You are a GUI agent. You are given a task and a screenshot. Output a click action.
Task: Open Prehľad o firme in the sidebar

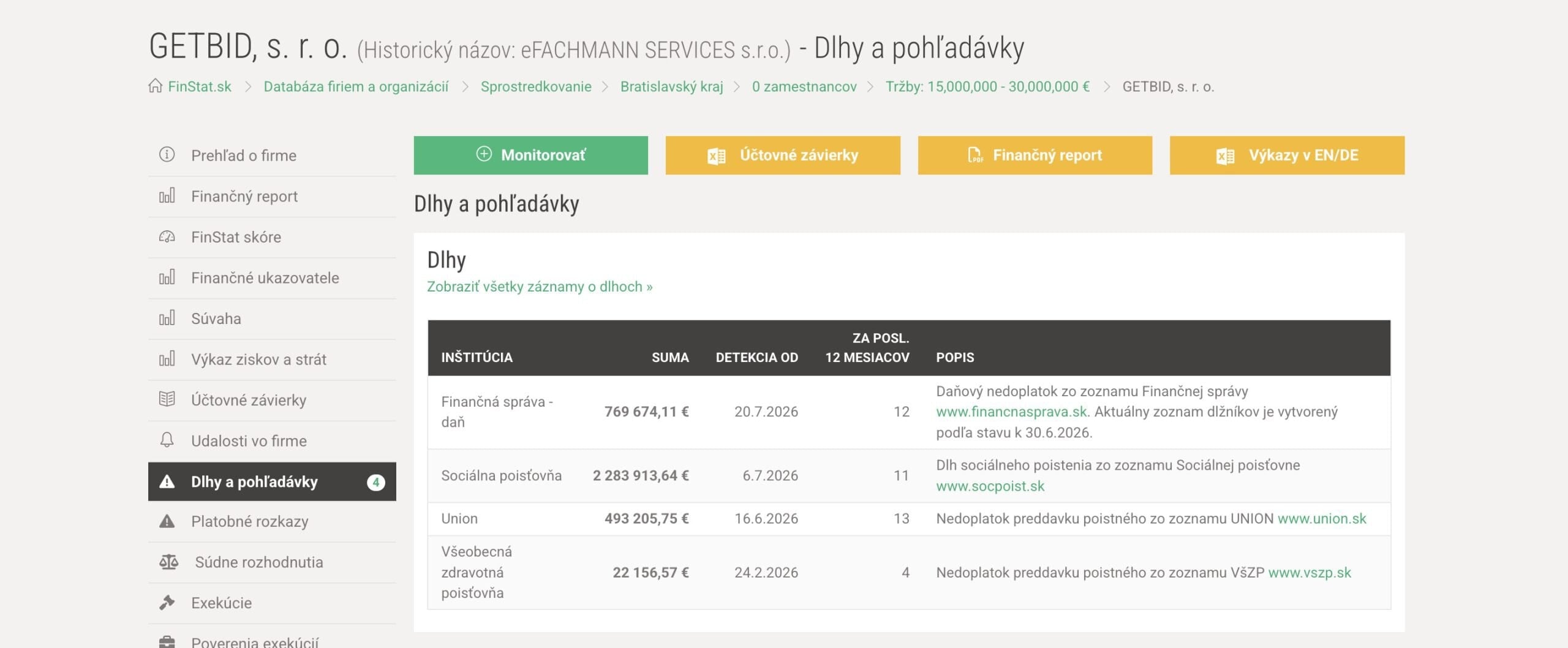pos(272,156)
